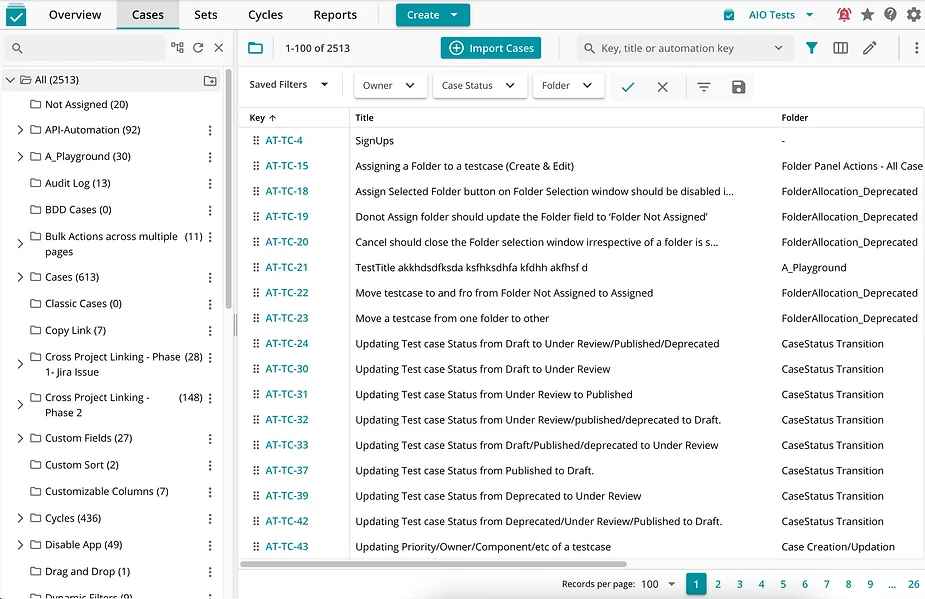
Task: Select the pencil edit icon in the toolbar
Action: click(x=868, y=47)
